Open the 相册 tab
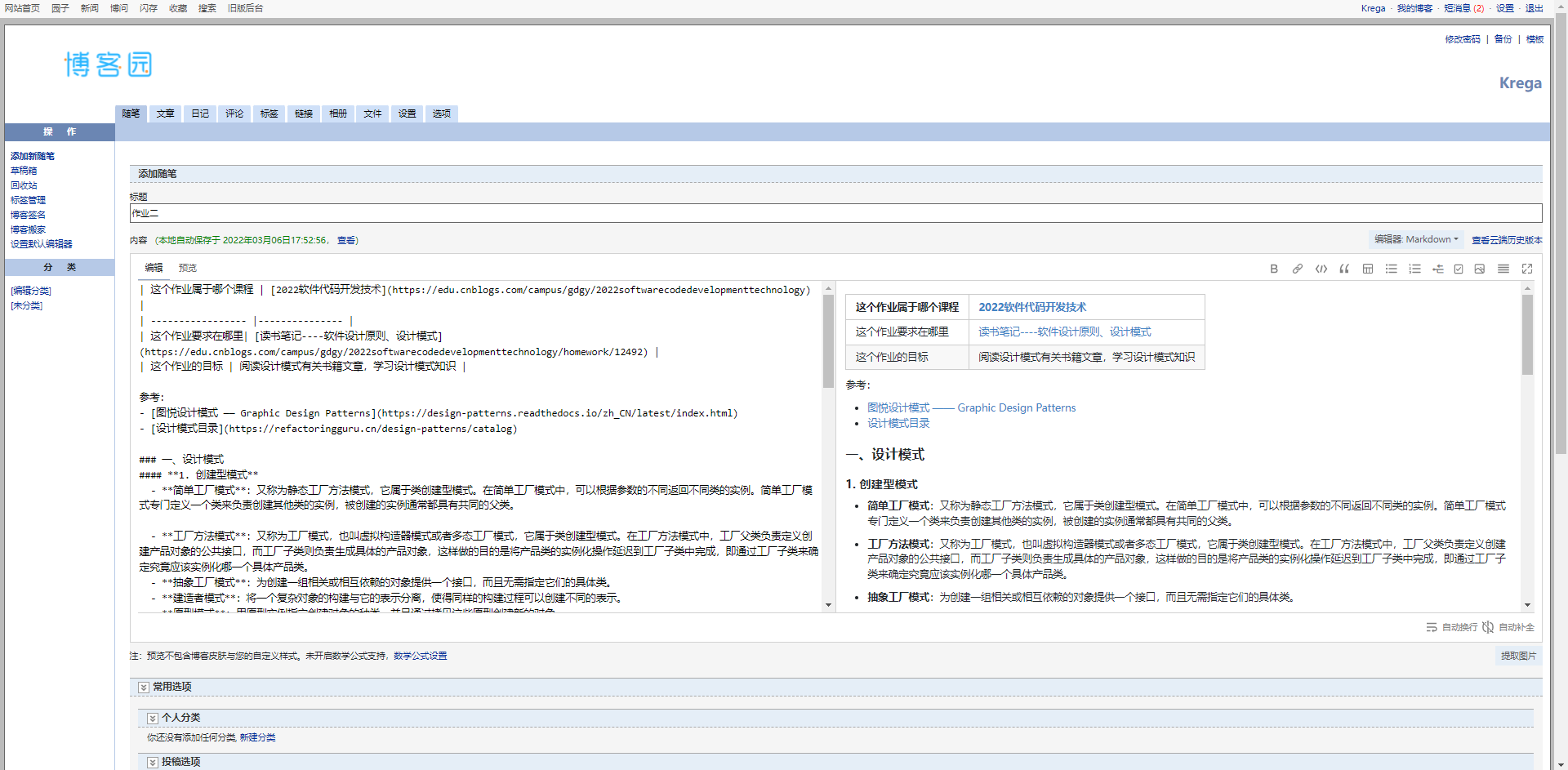This screenshot has height=770, width=1568. (x=338, y=113)
